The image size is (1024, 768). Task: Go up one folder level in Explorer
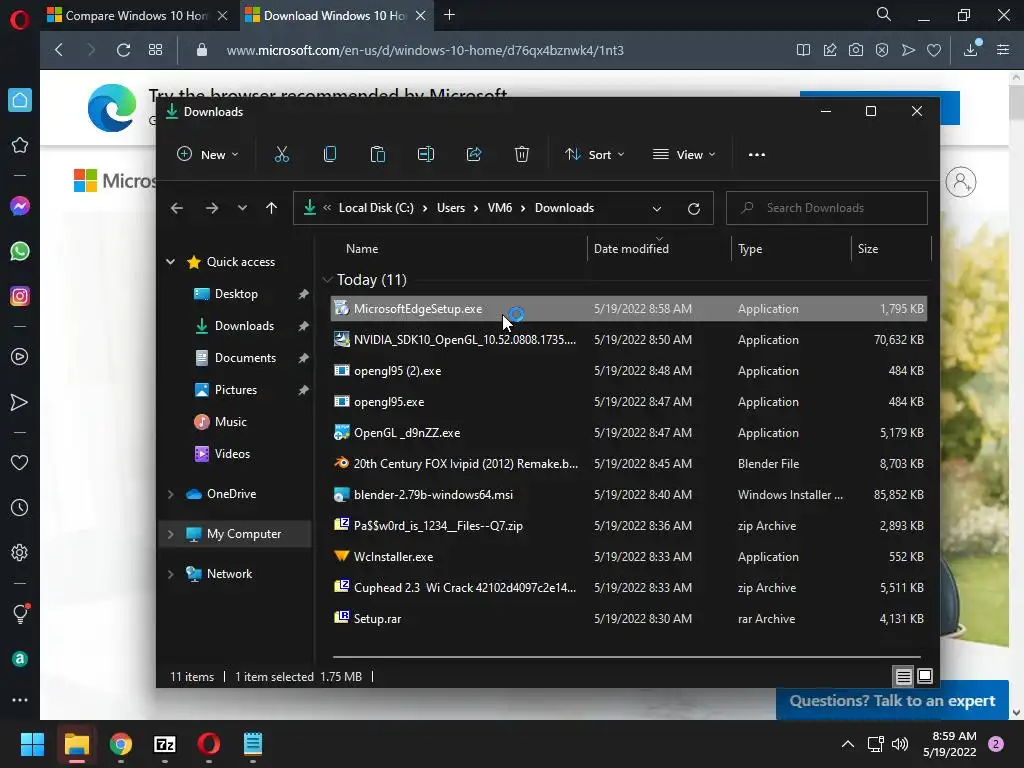click(x=272, y=208)
